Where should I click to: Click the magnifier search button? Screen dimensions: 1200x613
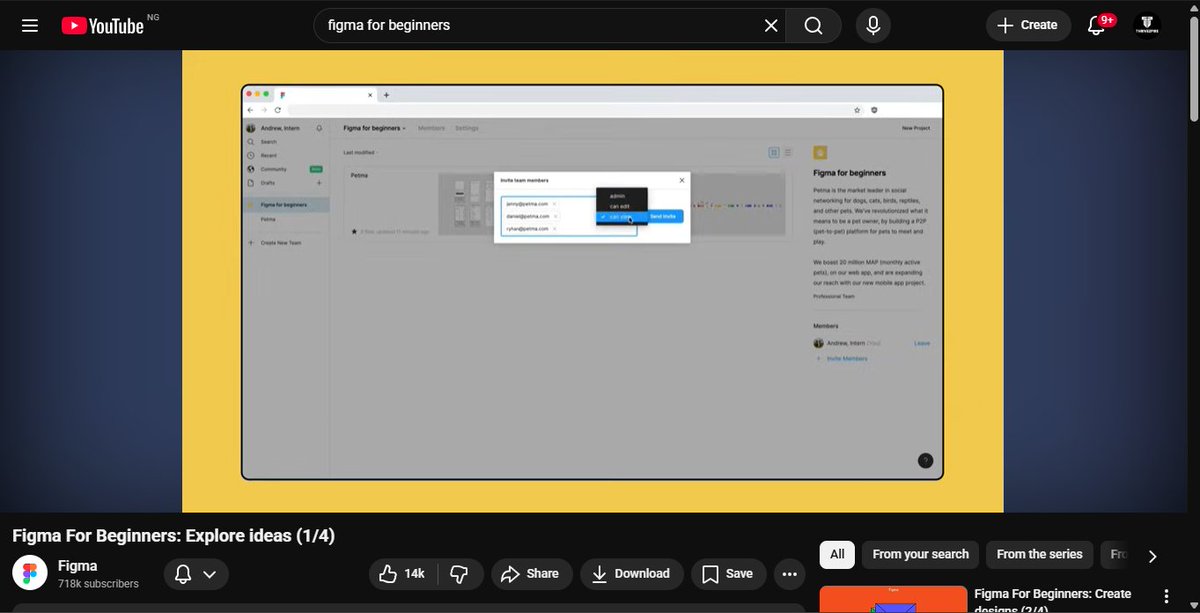(813, 25)
